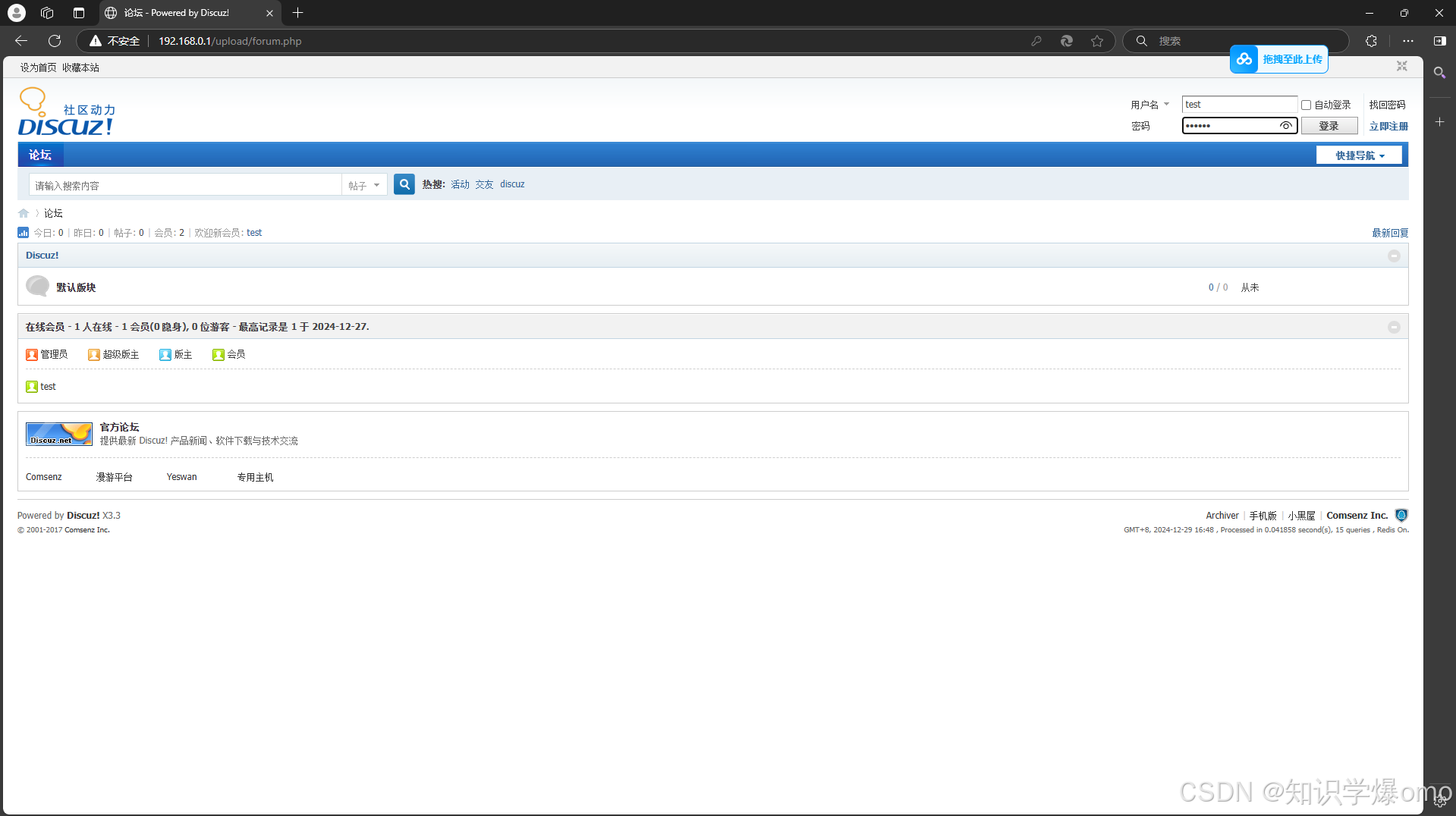
Task: Click hot search term discuz
Action: click(512, 184)
